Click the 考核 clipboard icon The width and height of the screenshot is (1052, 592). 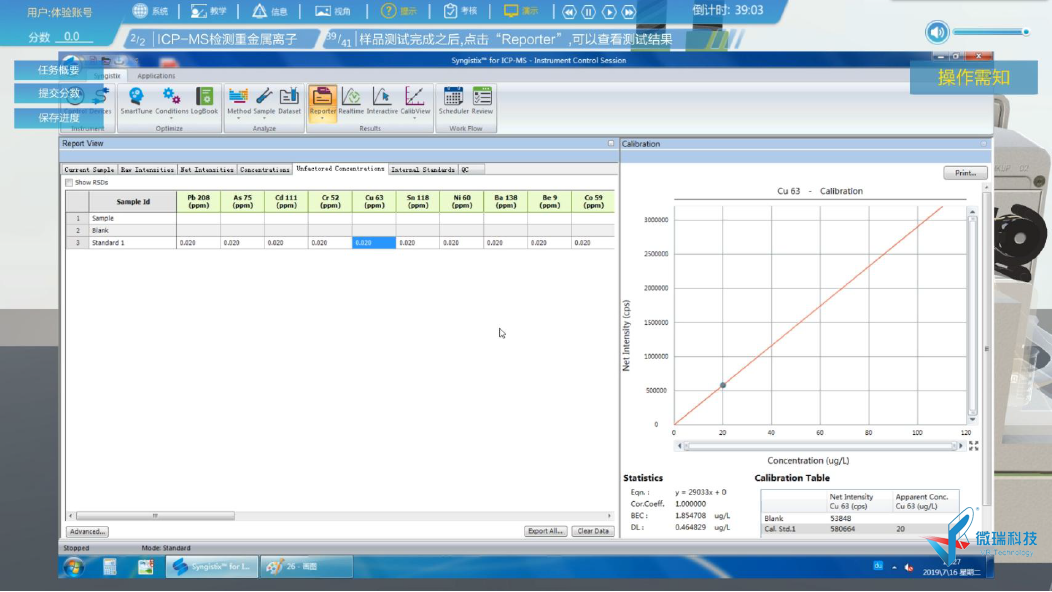(x=450, y=11)
